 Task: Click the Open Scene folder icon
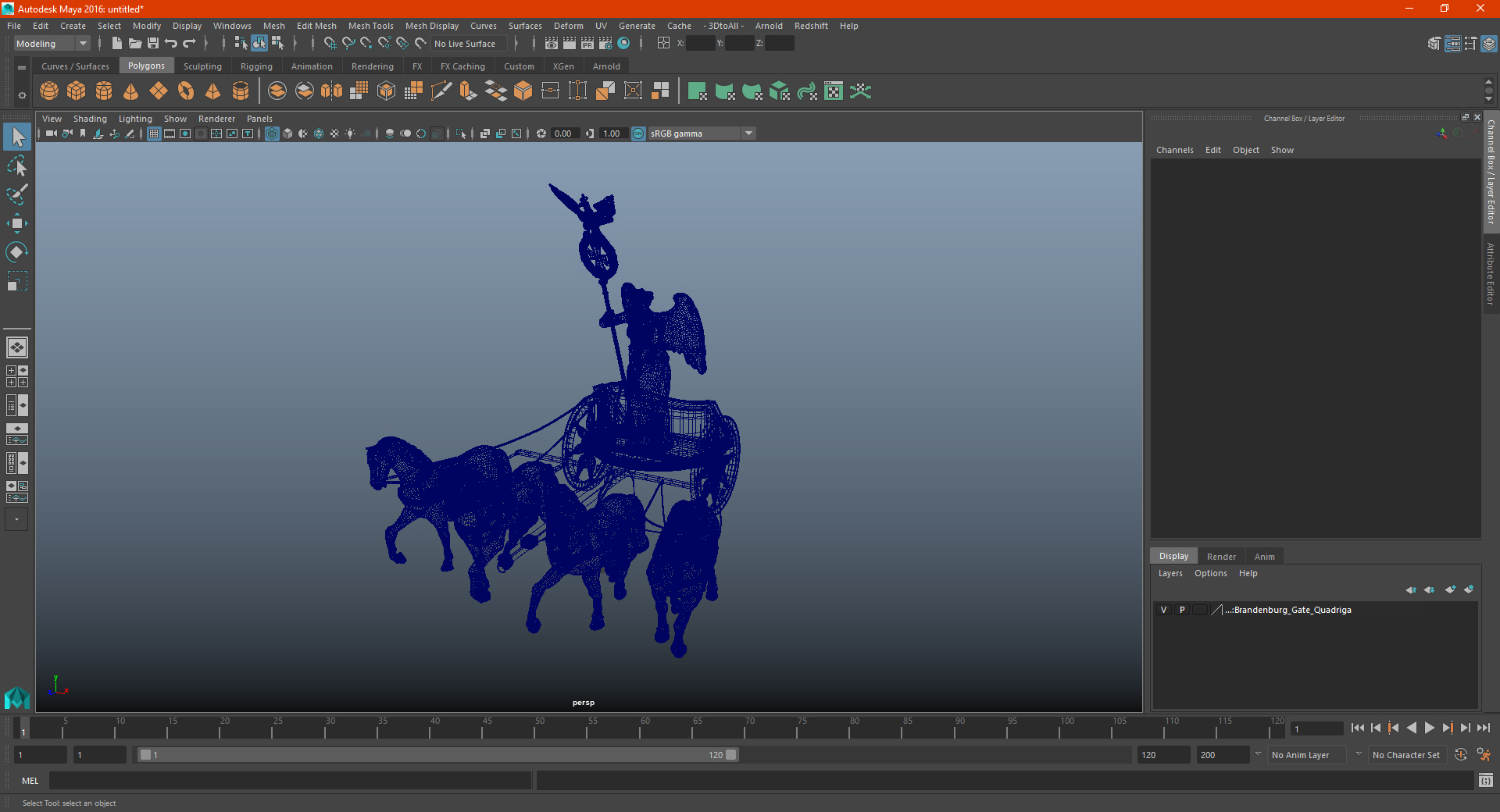135,44
